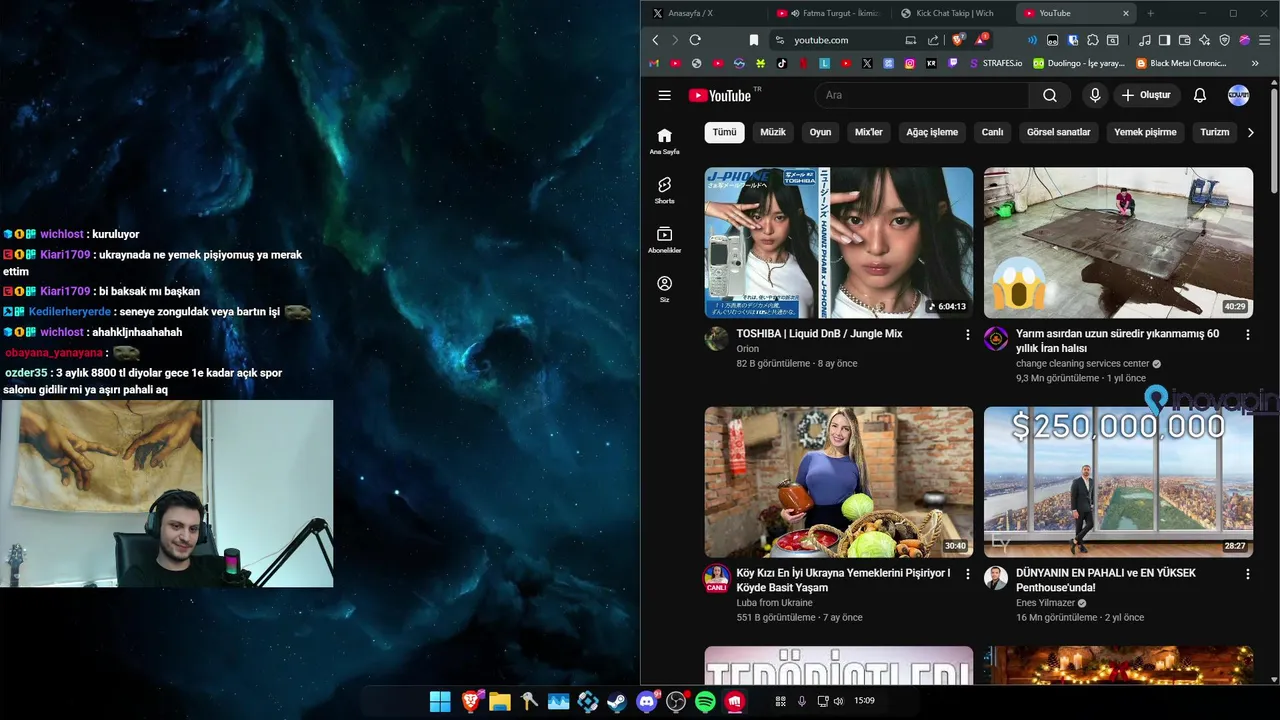Screen dimensions: 1280x720
Task: Open the Orion channel link
Action: click(747, 349)
